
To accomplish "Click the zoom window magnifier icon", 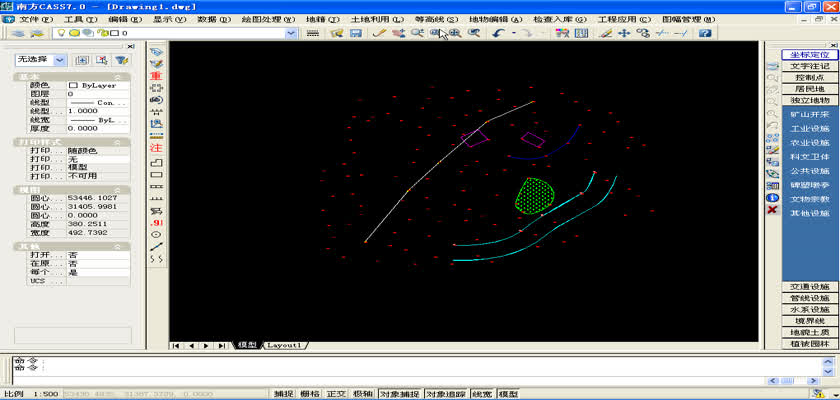I will (x=434, y=33).
